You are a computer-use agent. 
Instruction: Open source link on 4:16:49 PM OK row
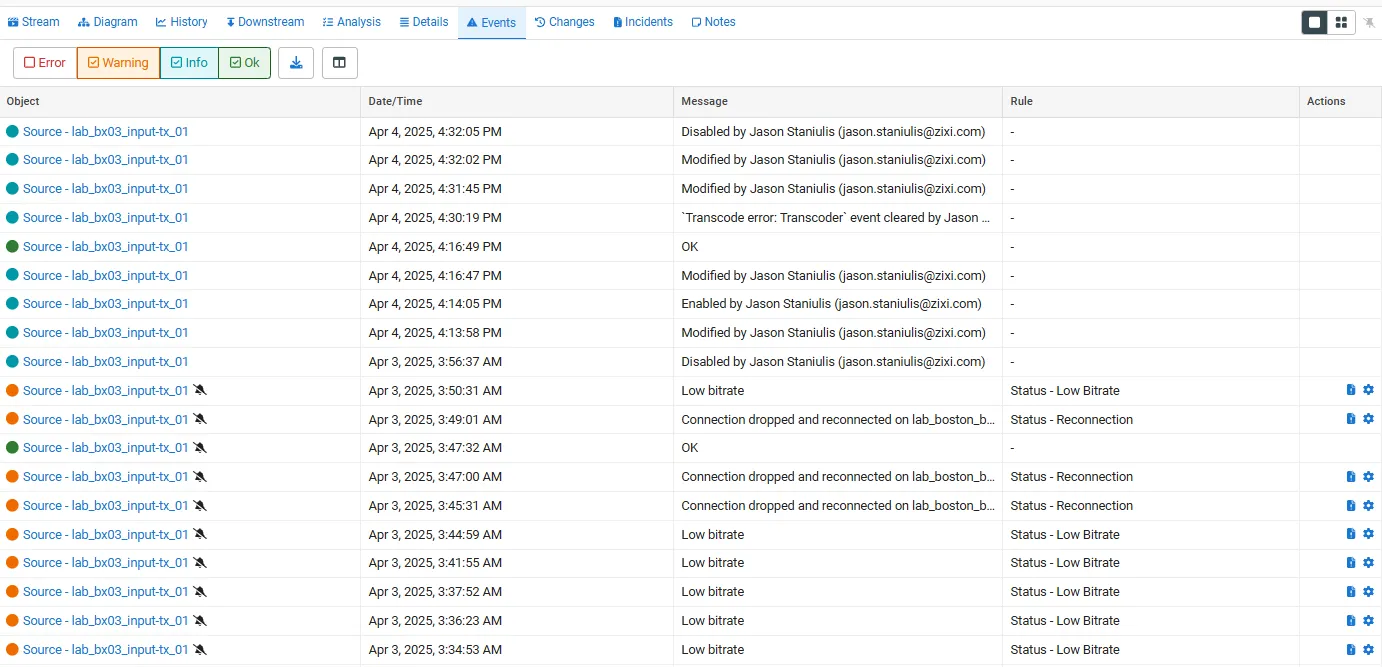105,247
